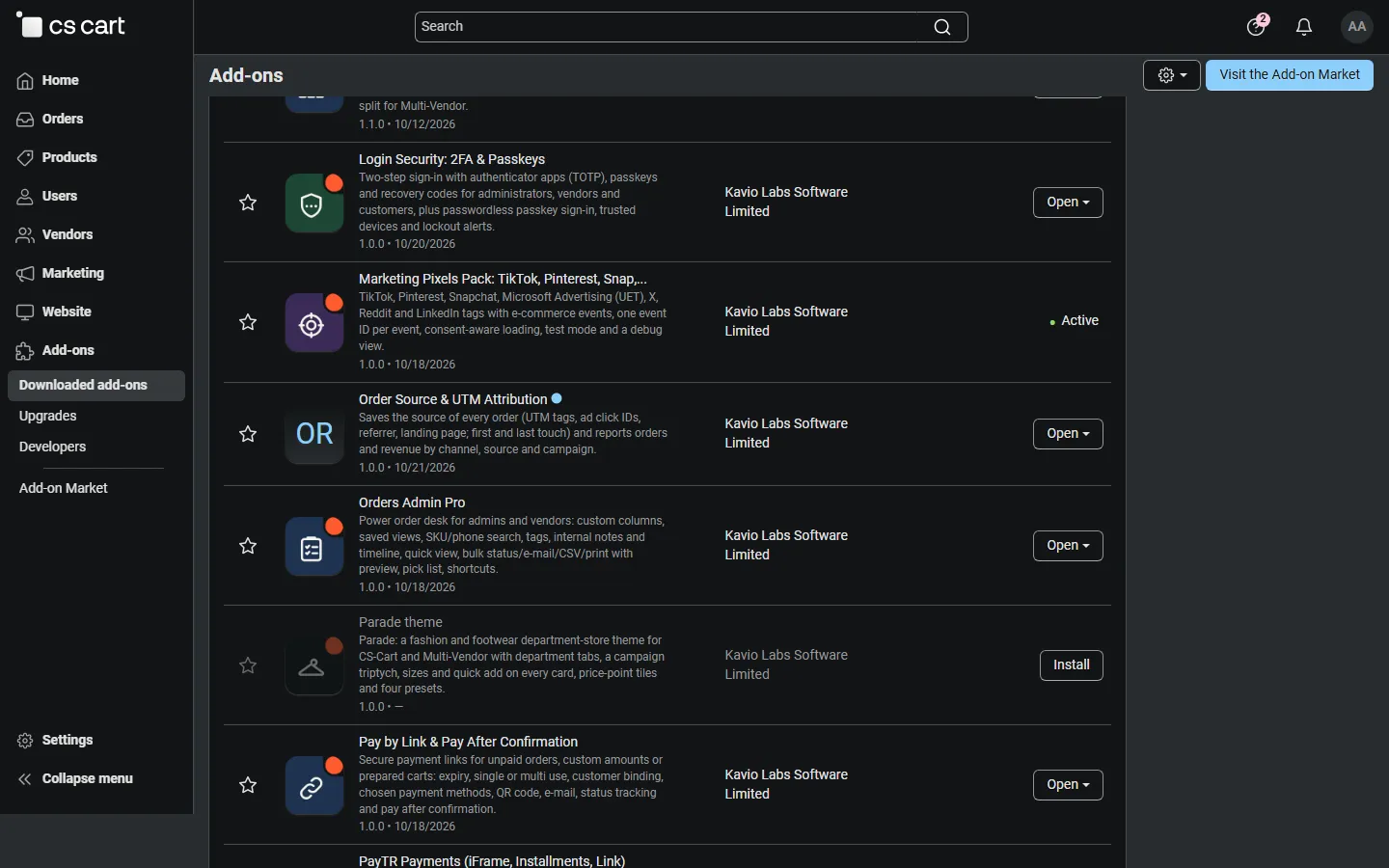Star the Order Source & UTM Attribution add-on
Viewport: 1389px width, 868px height.
(248, 434)
